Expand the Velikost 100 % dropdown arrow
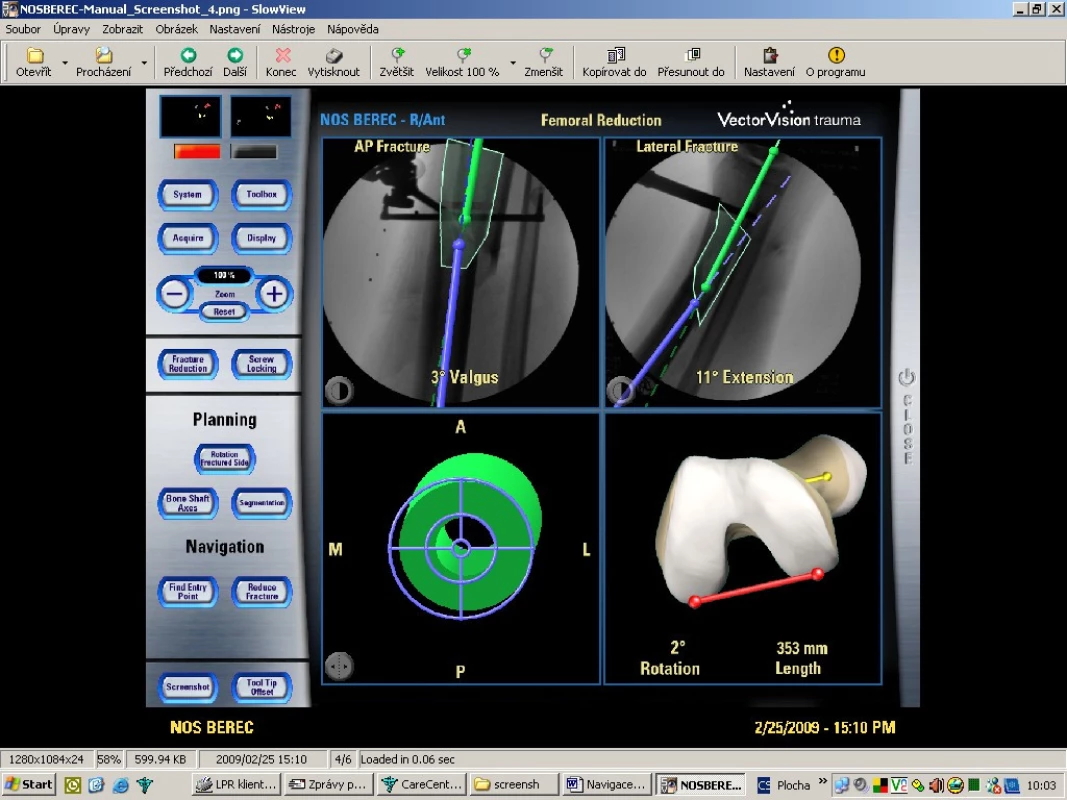Screen dimensions: 1067x800 [513, 63]
